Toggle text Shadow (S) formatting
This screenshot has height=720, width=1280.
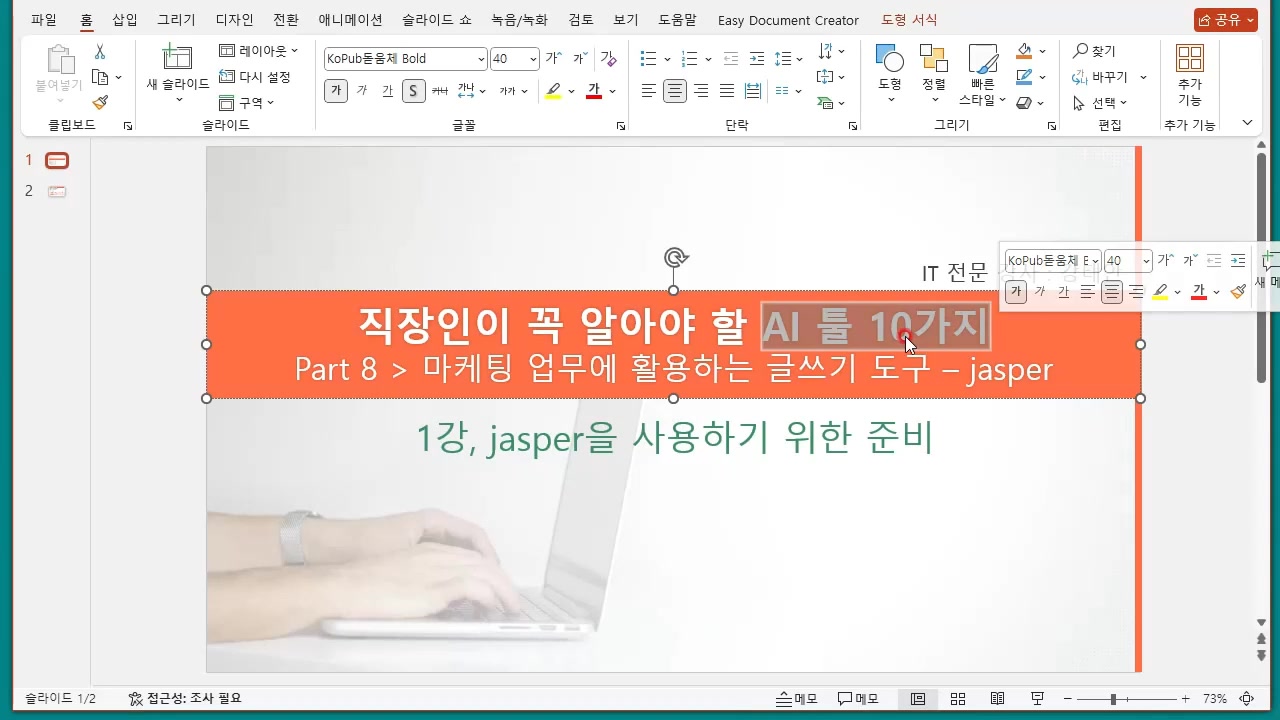click(413, 91)
